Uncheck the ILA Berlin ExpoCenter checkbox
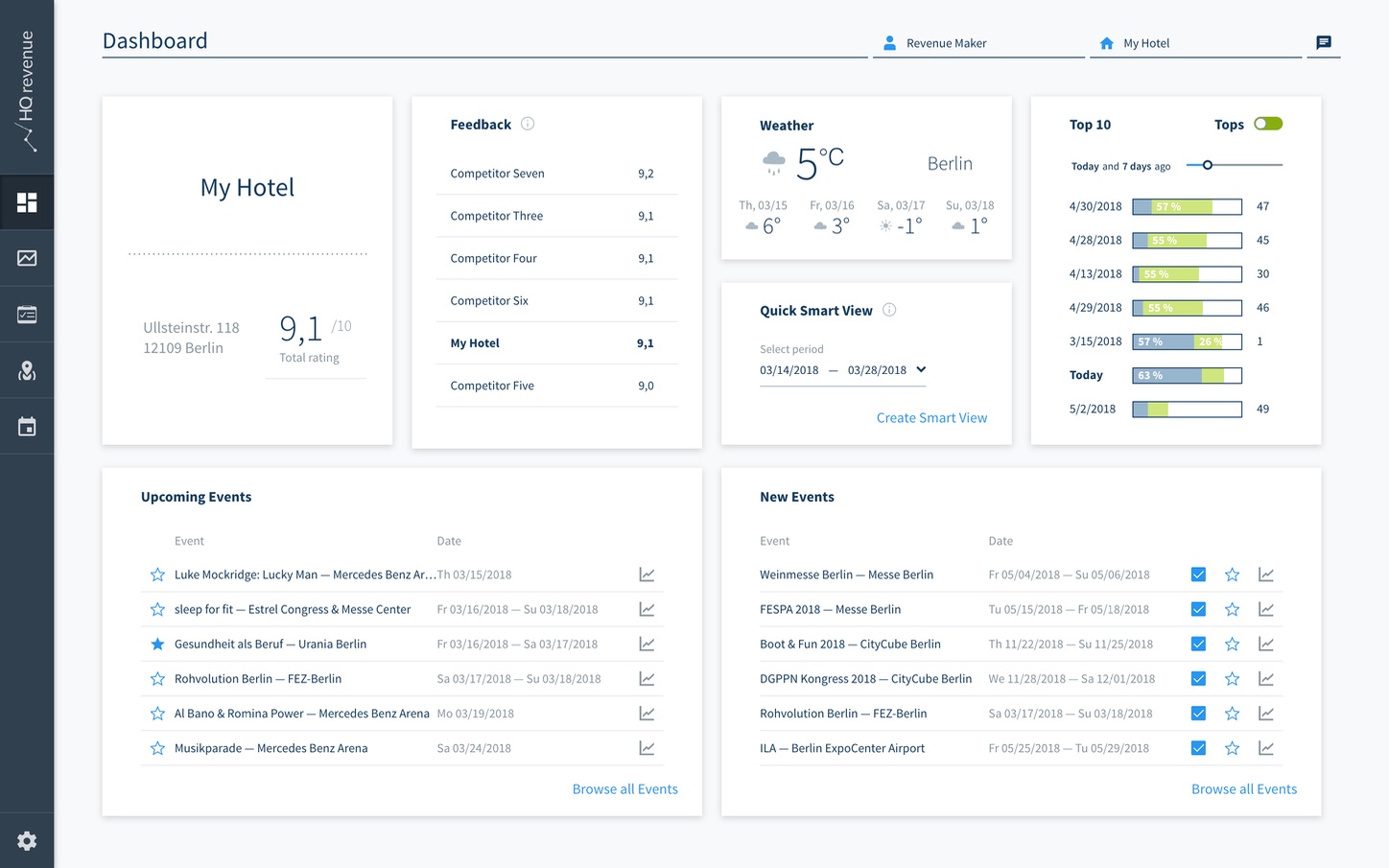Viewport: 1389px width, 868px height. (1198, 748)
